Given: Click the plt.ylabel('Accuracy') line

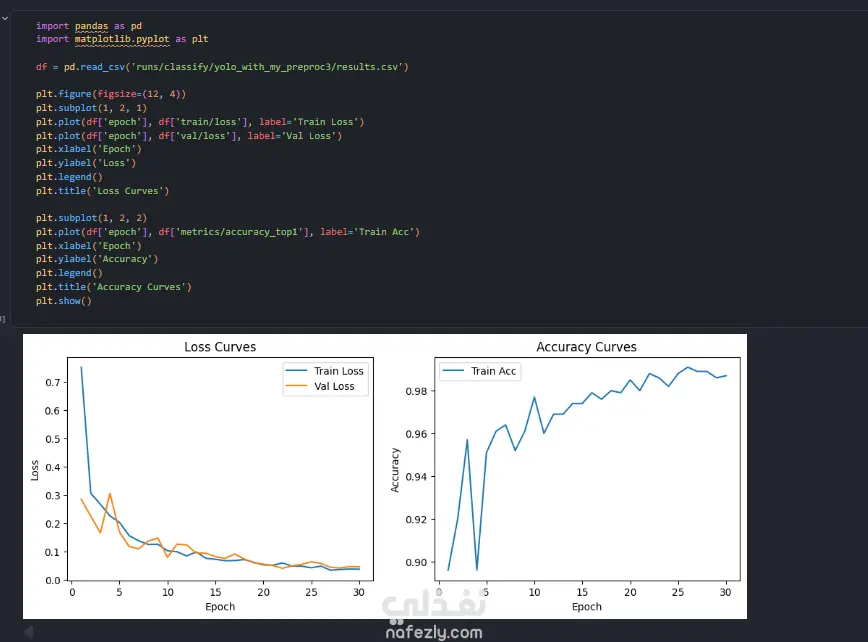Looking at the screenshot, I should pyautogui.click(x=97, y=258).
